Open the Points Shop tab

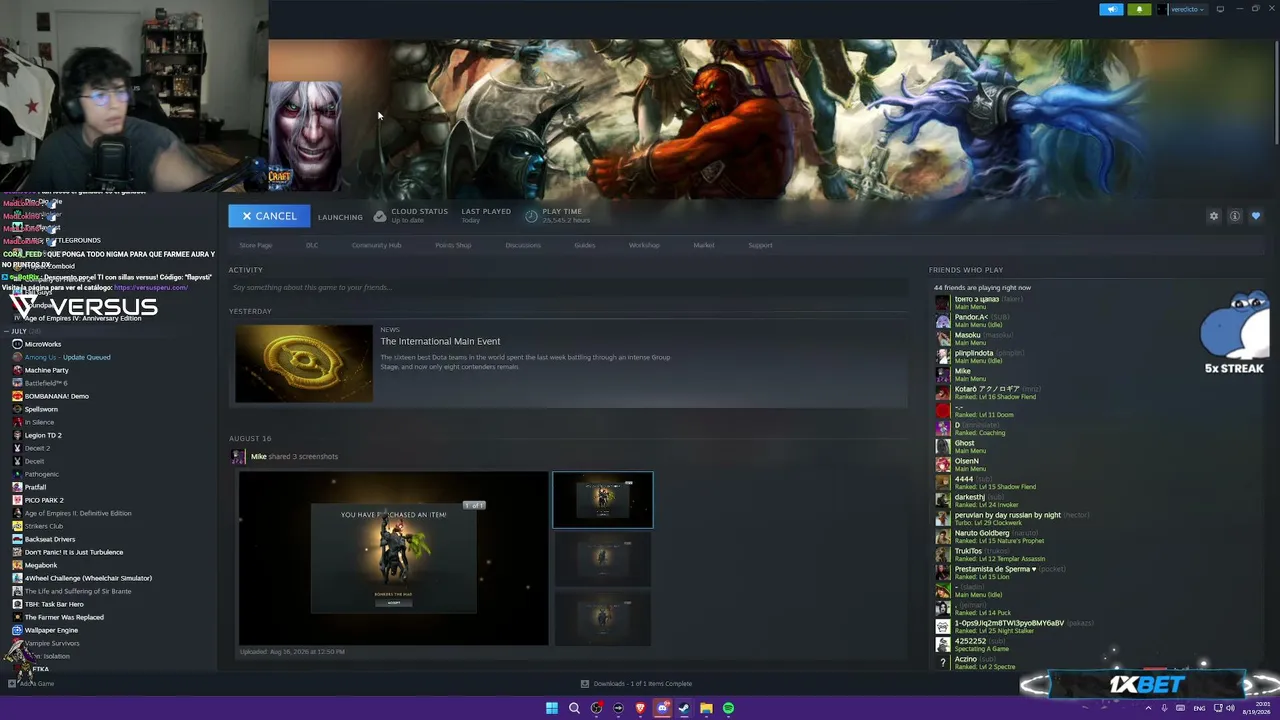coord(453,245)
